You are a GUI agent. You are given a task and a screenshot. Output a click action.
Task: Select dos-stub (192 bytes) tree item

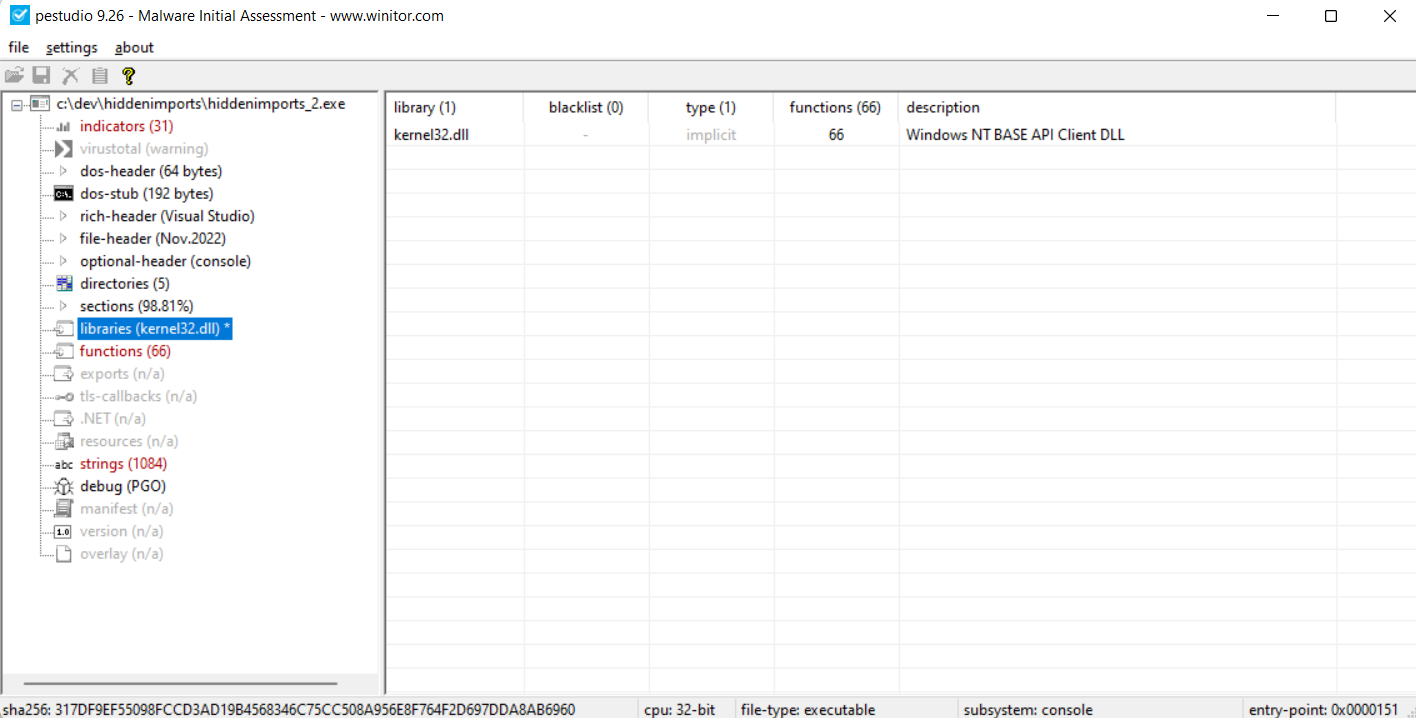[x=147, y=194]
